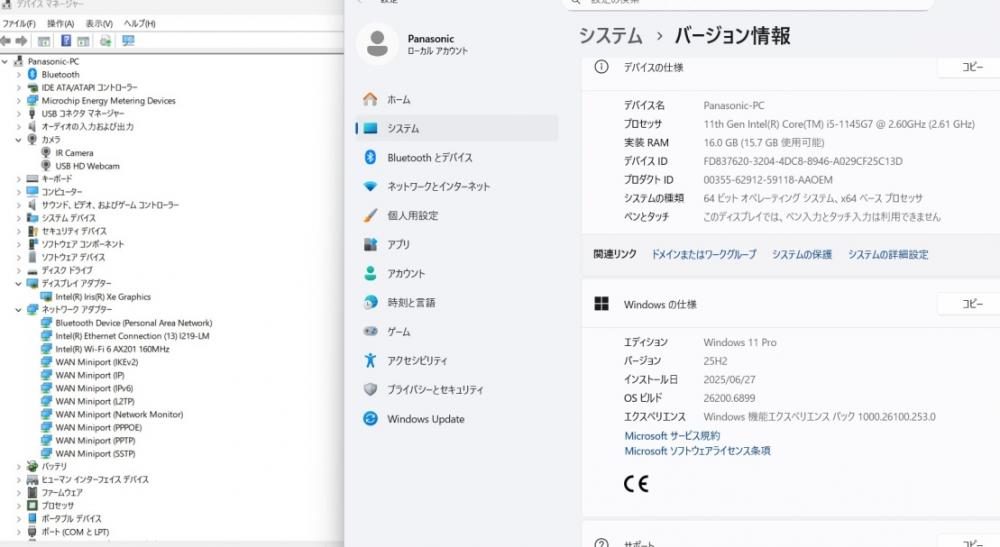1000x547 pixels.
Task: Copy the Windows specifications with コピー button
Action: [x=972, y=304]
